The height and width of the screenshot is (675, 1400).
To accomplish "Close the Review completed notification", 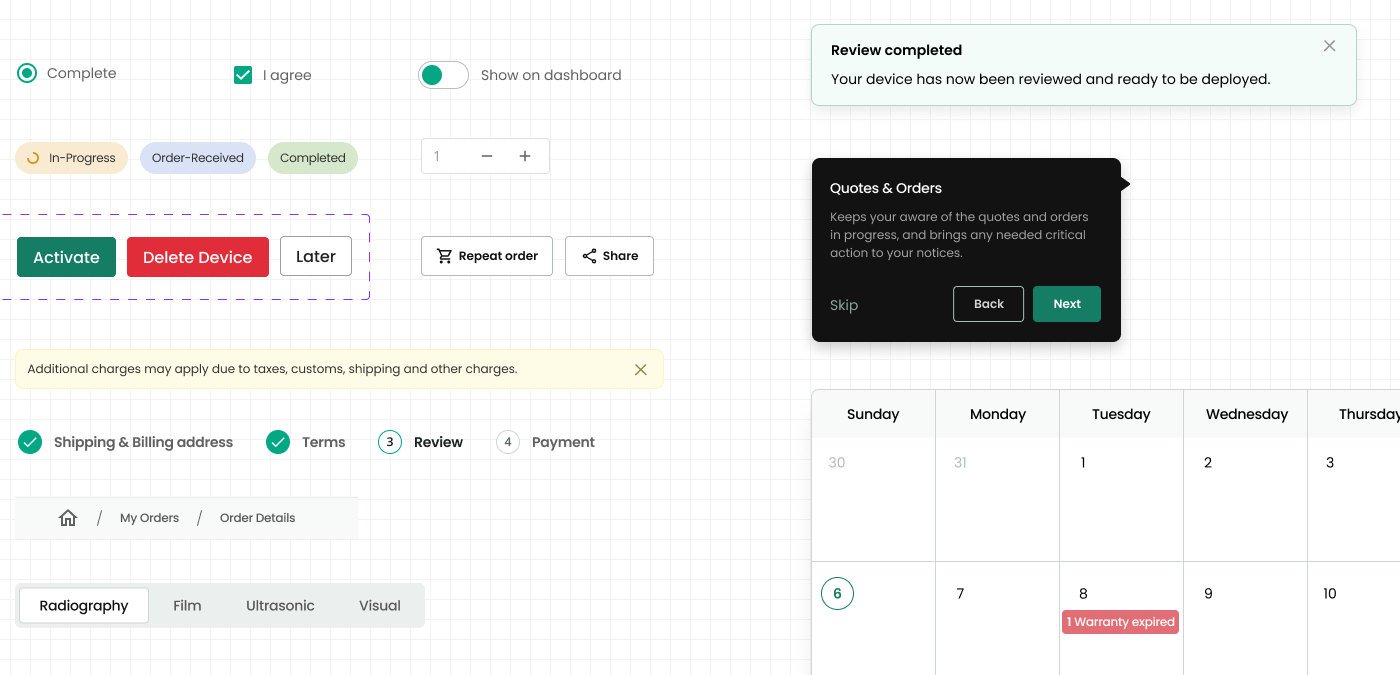I will 1329,46.
